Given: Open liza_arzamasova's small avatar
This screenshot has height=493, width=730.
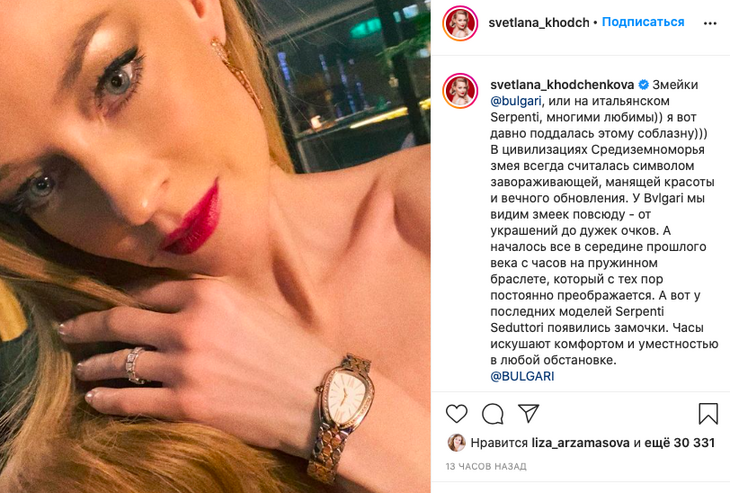Looking at the screenshot, I should click(x=456, y=443).
